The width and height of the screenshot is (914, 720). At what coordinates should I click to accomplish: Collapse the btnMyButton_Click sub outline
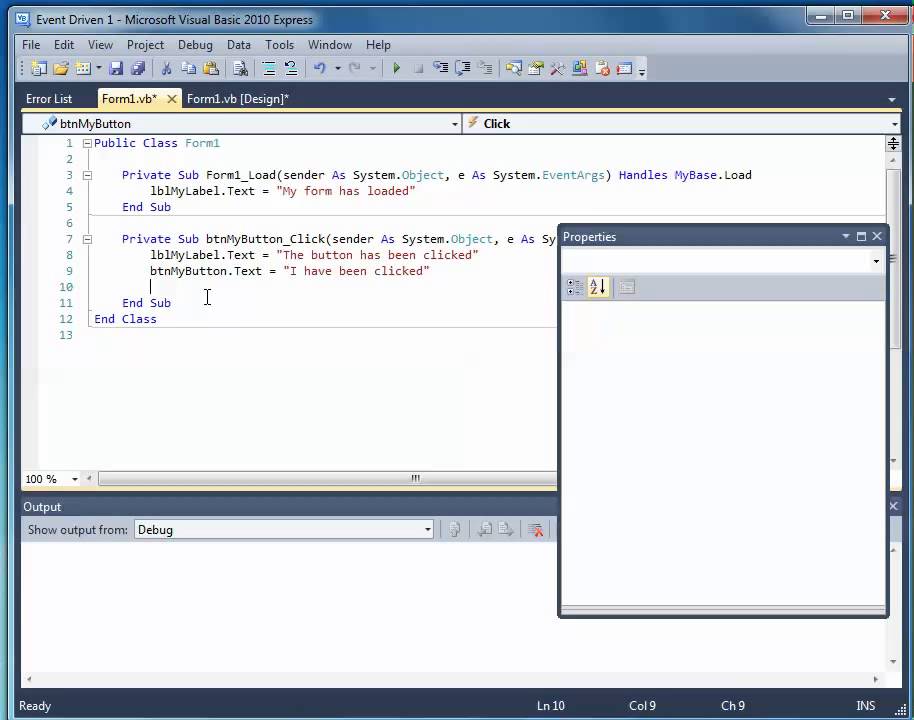coord(87,239)
